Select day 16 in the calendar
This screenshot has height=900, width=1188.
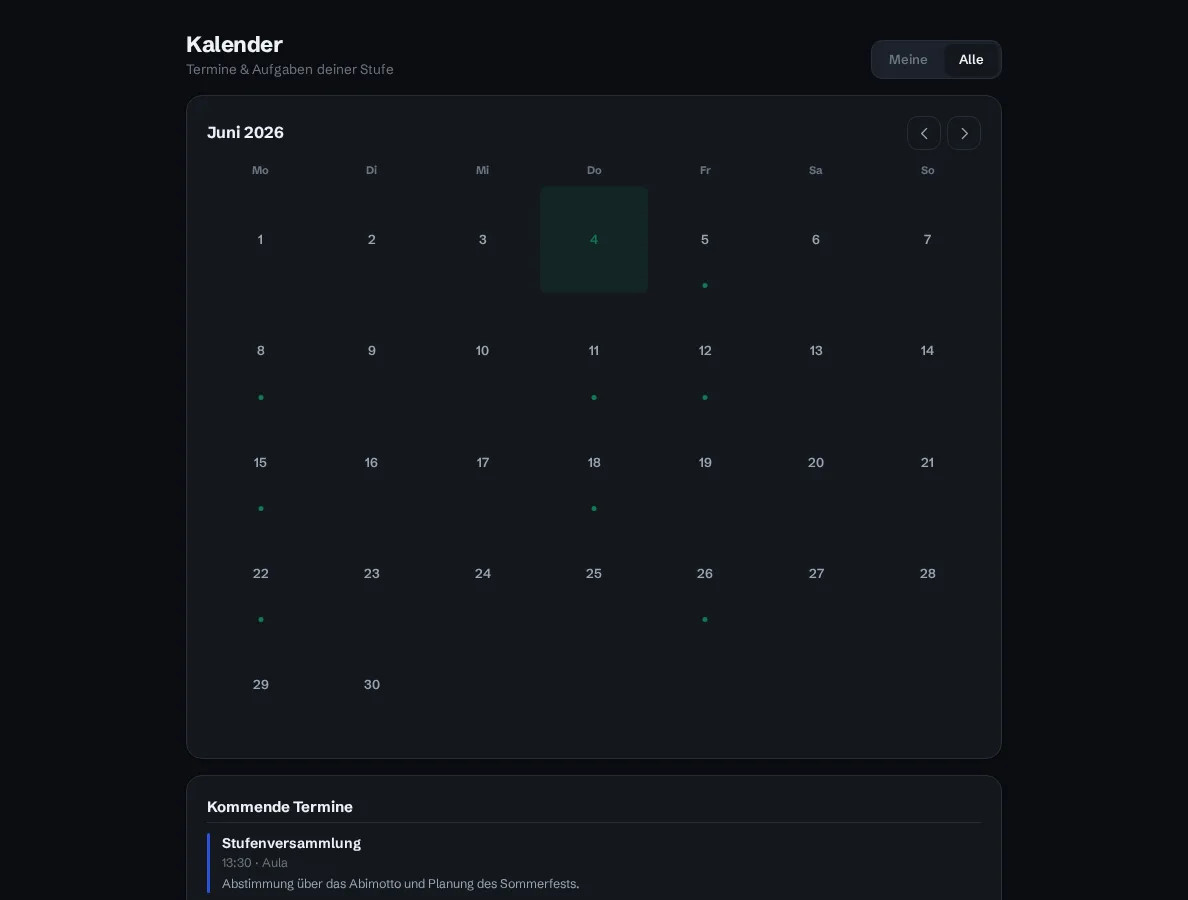(x=371, y=462)
